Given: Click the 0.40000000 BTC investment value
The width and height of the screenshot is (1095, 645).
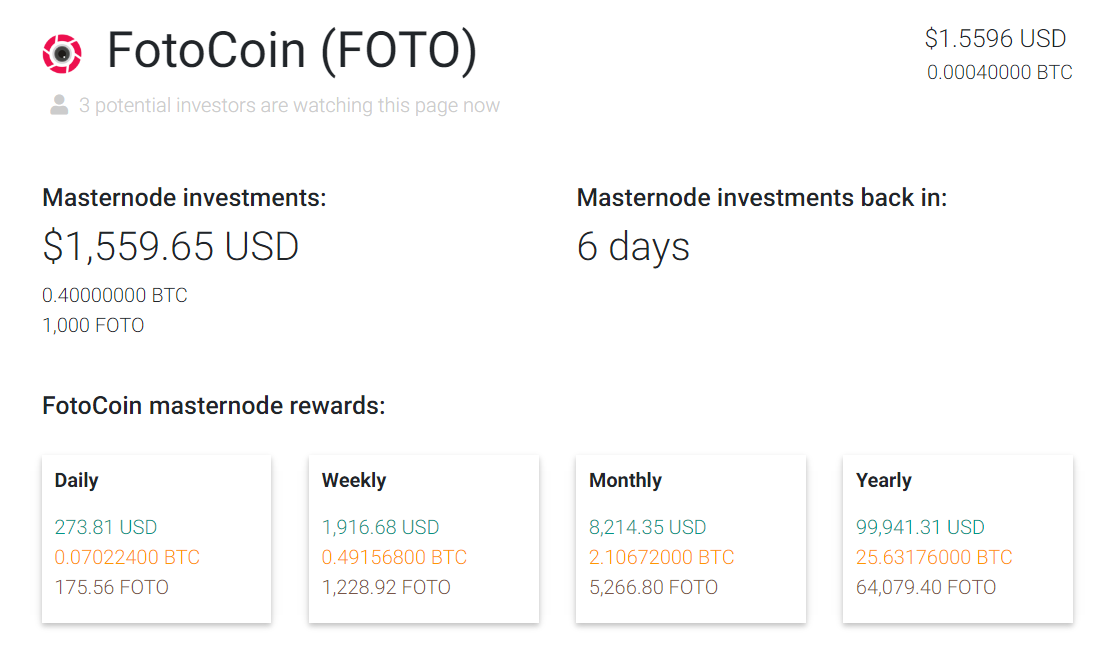Looking at the screenshot, I should click(115, 295).
